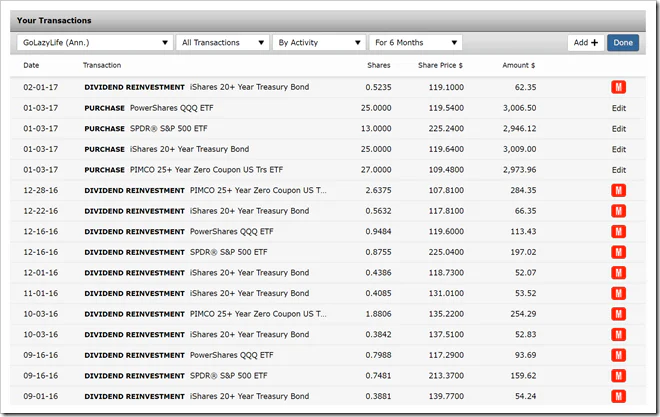Click share price 119.1000
This screenshot has height=417, width=660.
pyautogui.click(x=446, y=87)
